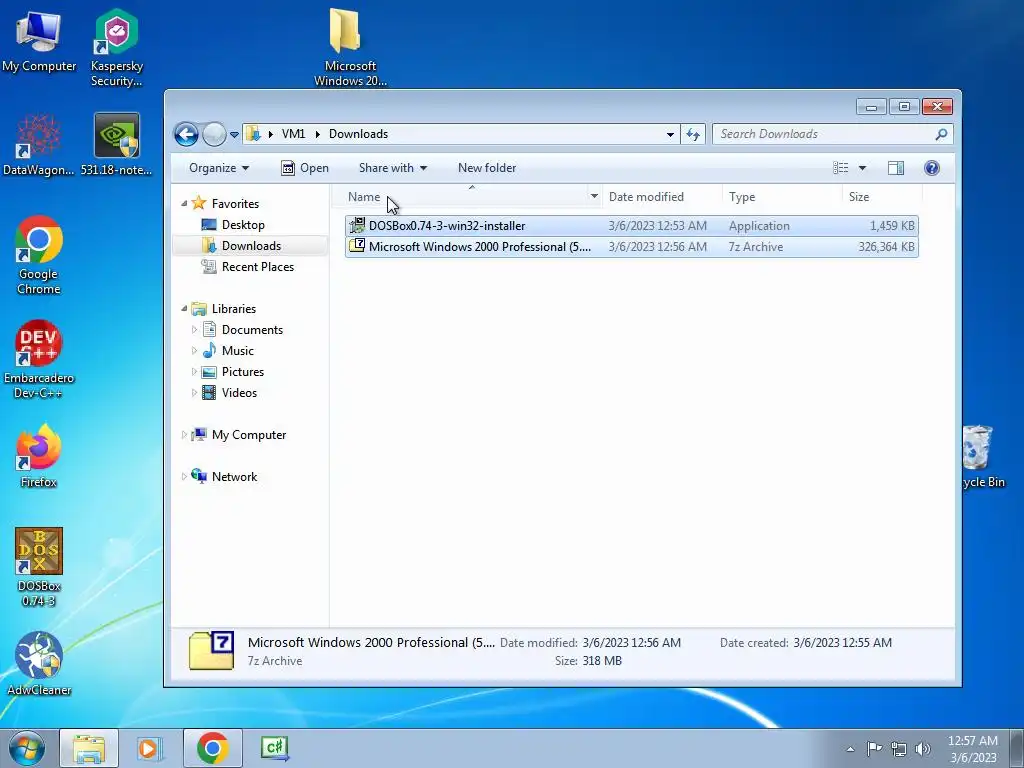Image resolution: width=1024 pixels, height=768 pixels.
Task: Click Open toolbar button
Action: coord(304,168)
